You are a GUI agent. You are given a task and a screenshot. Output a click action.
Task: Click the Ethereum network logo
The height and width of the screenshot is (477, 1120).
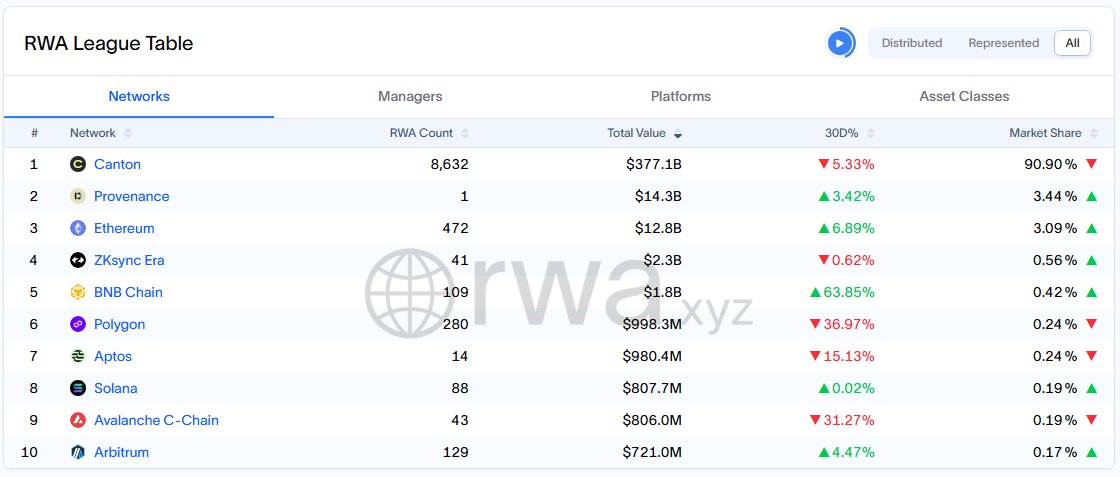pos(78,229)
